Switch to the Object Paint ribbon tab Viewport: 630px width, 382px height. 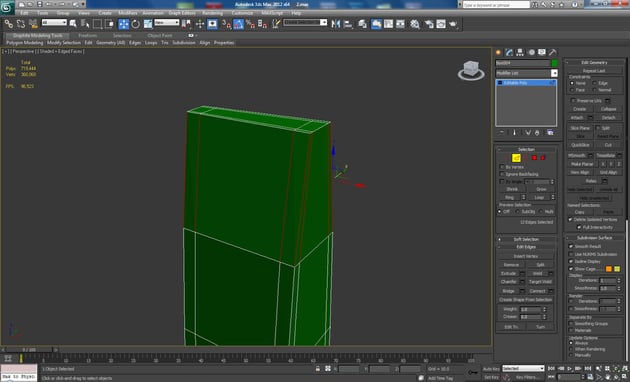click(x=160, y=35)
